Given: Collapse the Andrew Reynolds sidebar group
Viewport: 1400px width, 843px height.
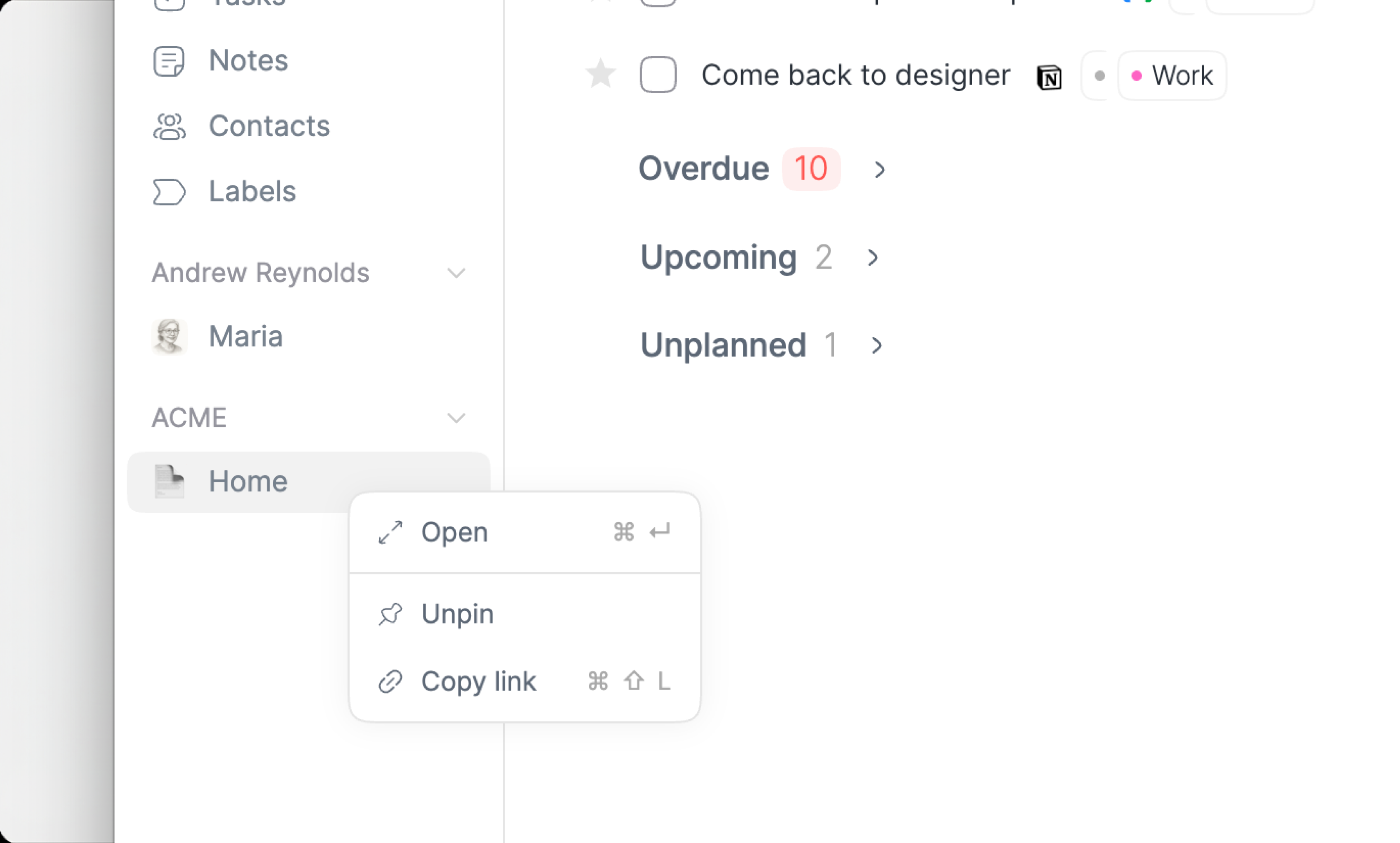Looking at the screenshot, I should pos(456,273).
